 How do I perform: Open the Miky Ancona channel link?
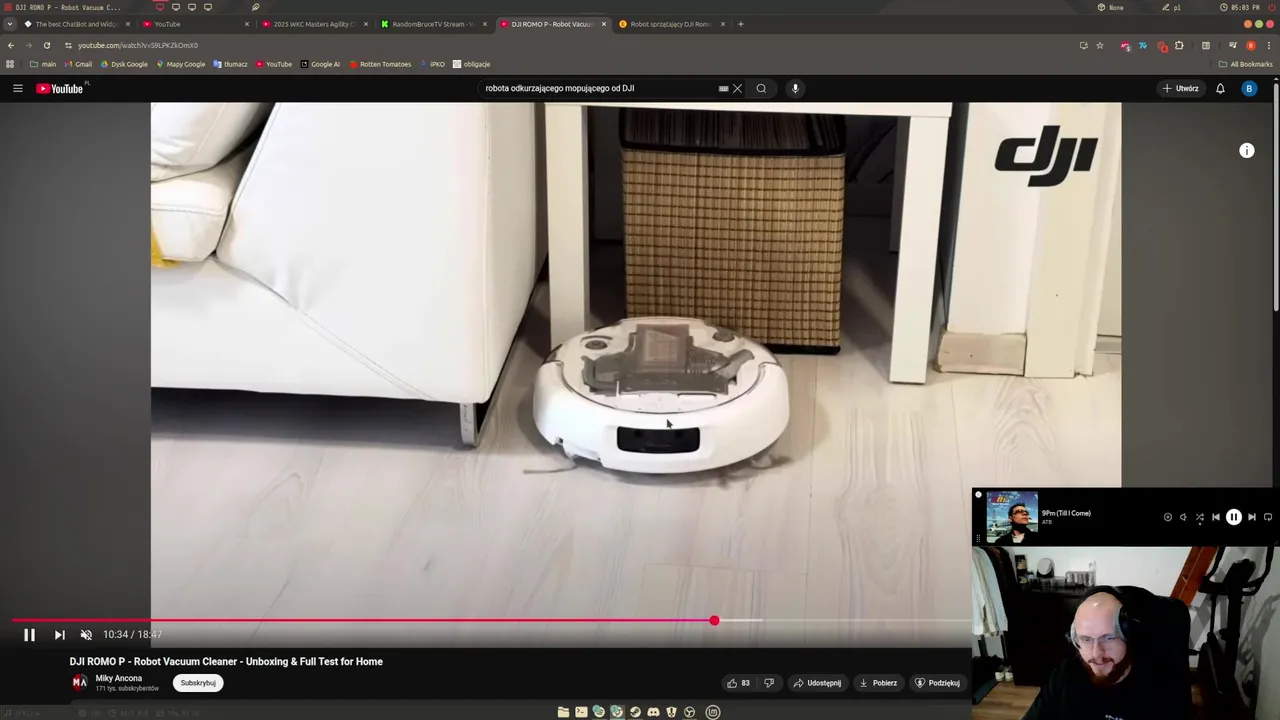(118, 678)
